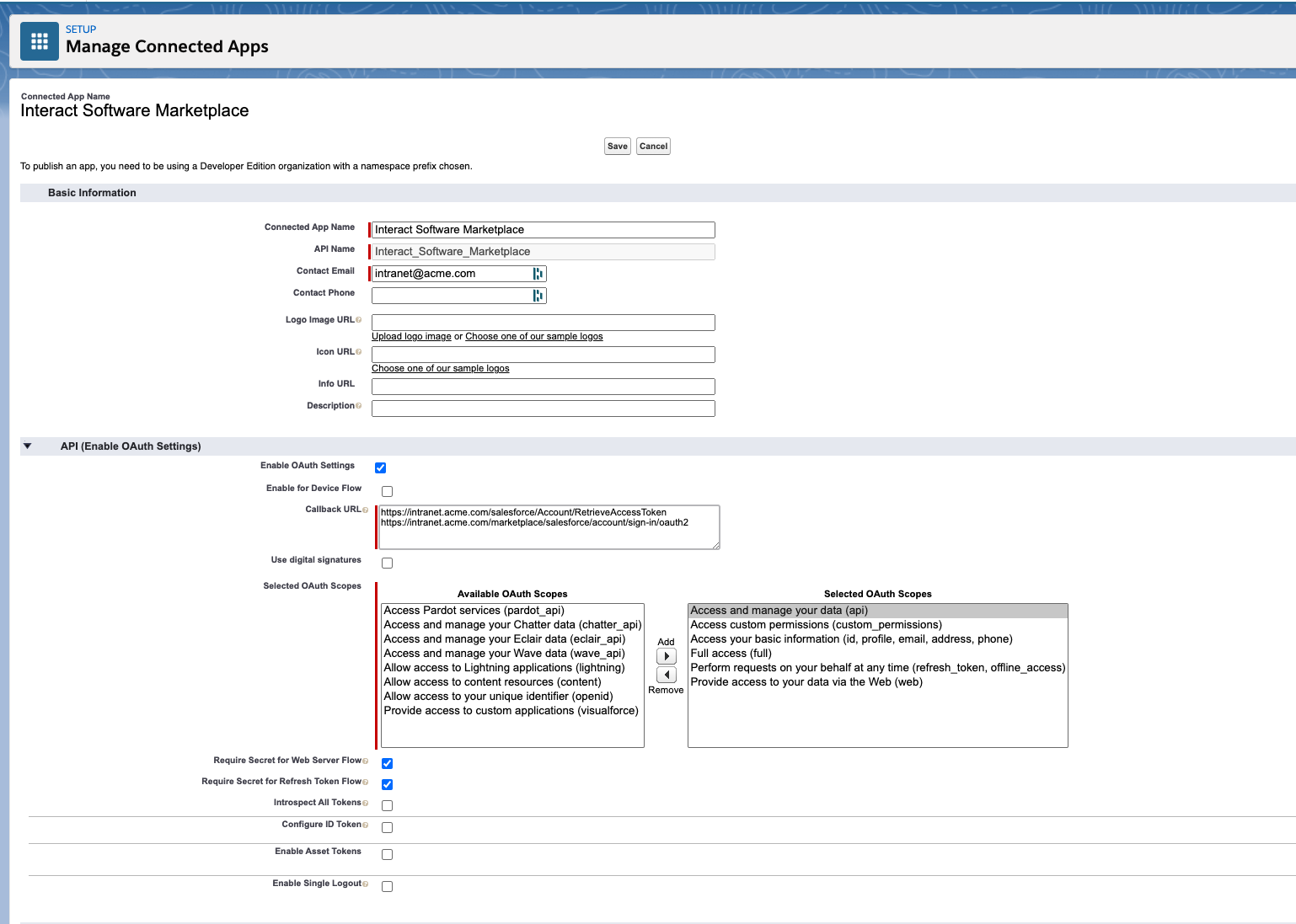Collapse the API (Enable OAuth Settings) section
The image size is (1296, 924).
(x=28, y=446)
